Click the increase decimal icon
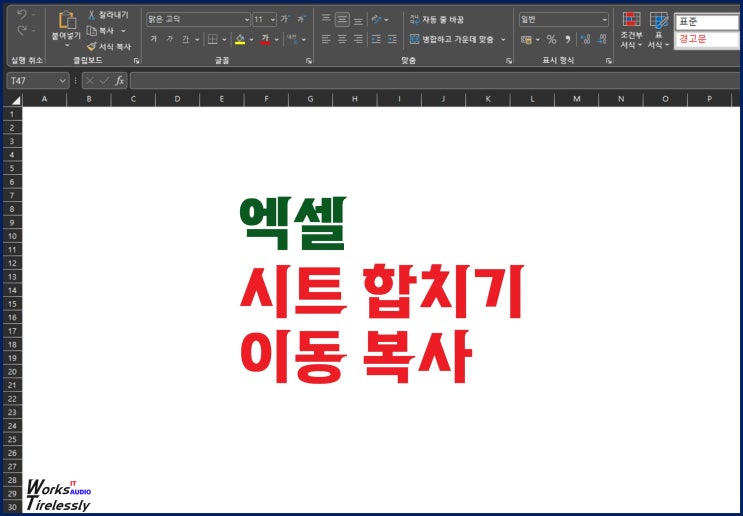The width and height of the screenshot is (743, 516). point(586,39)
